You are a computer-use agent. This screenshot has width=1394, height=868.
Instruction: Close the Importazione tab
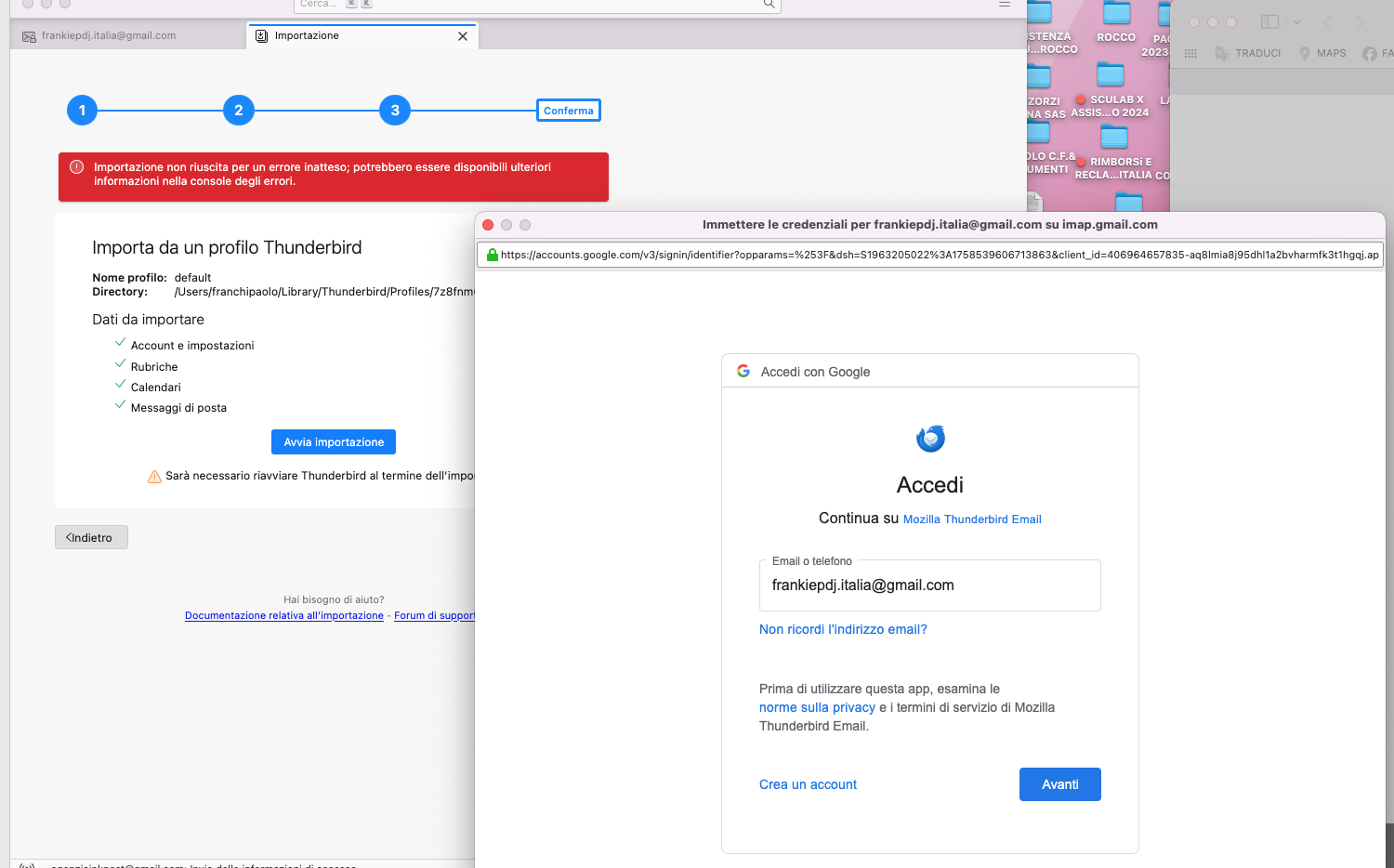point(463,36)
